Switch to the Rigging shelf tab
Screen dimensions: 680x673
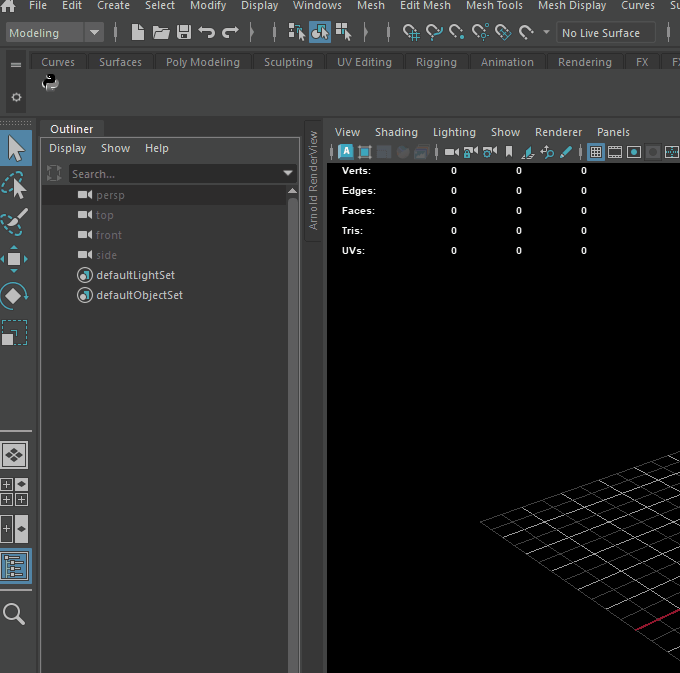pos(436,62)
